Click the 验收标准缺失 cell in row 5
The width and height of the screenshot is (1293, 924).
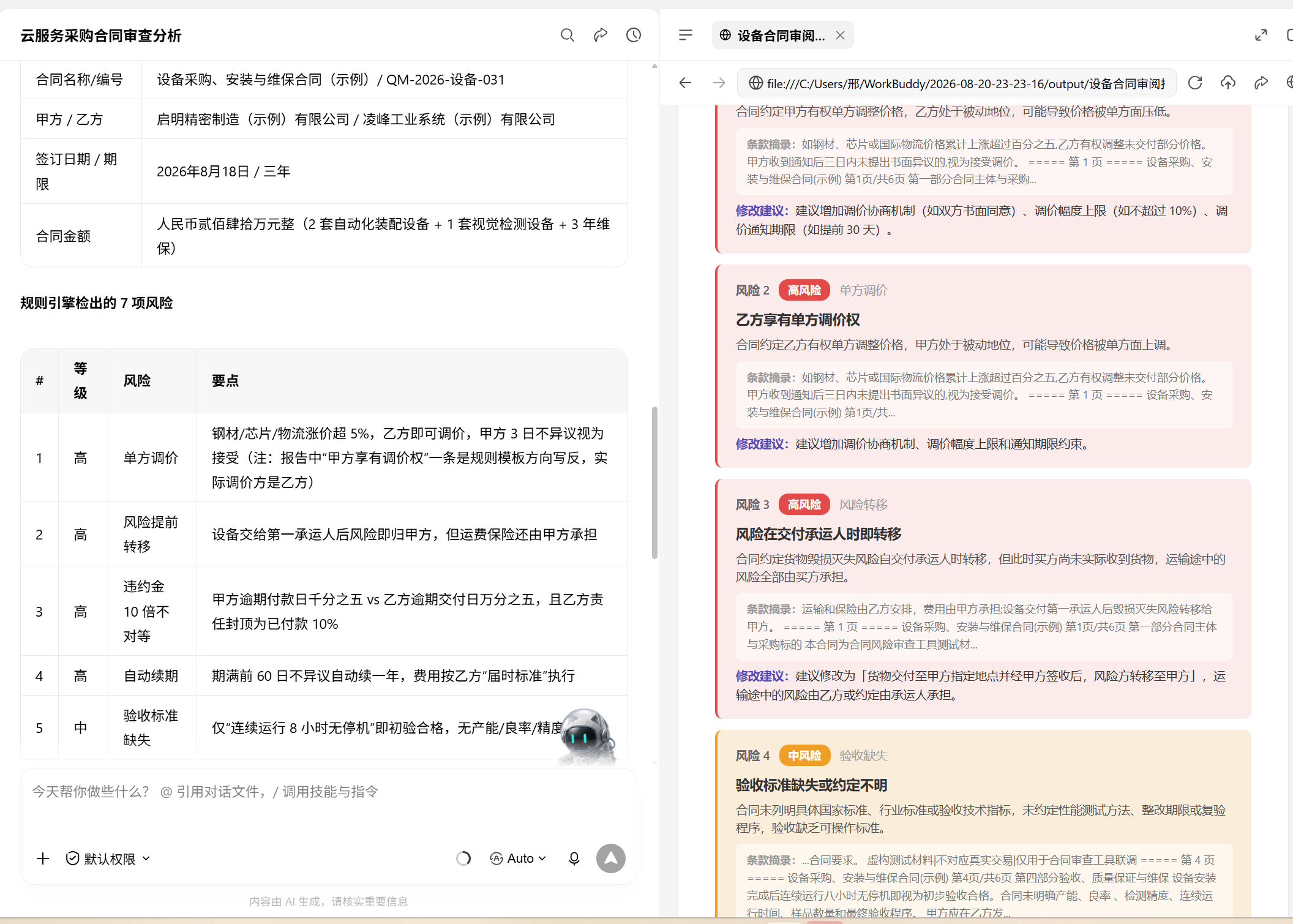pos(152,727)
